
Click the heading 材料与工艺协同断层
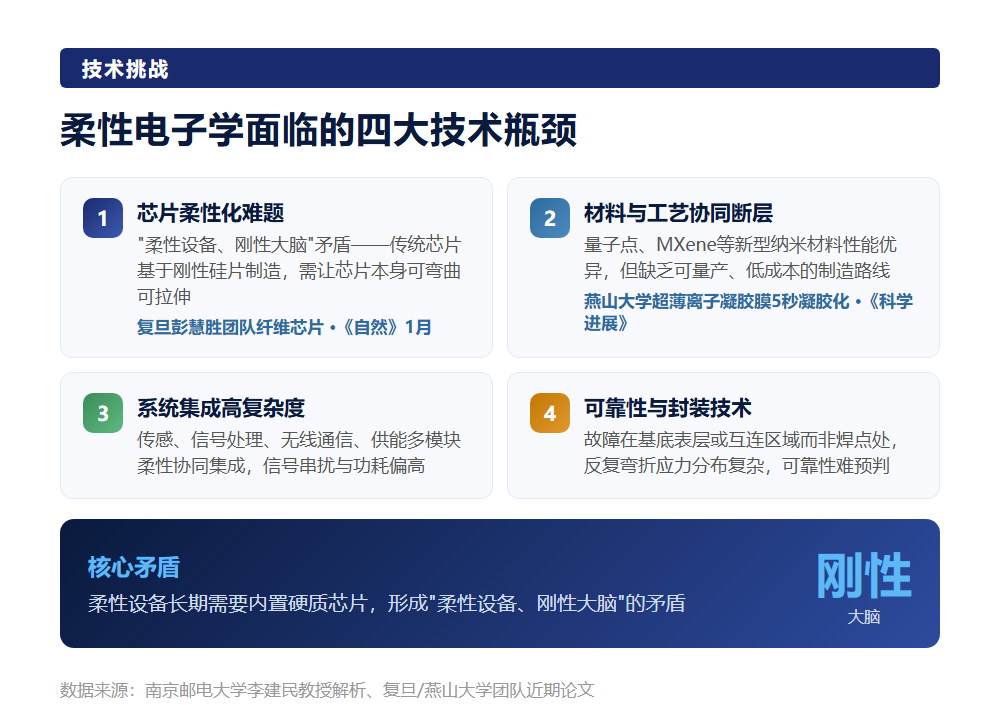click(x=678, y=213)
